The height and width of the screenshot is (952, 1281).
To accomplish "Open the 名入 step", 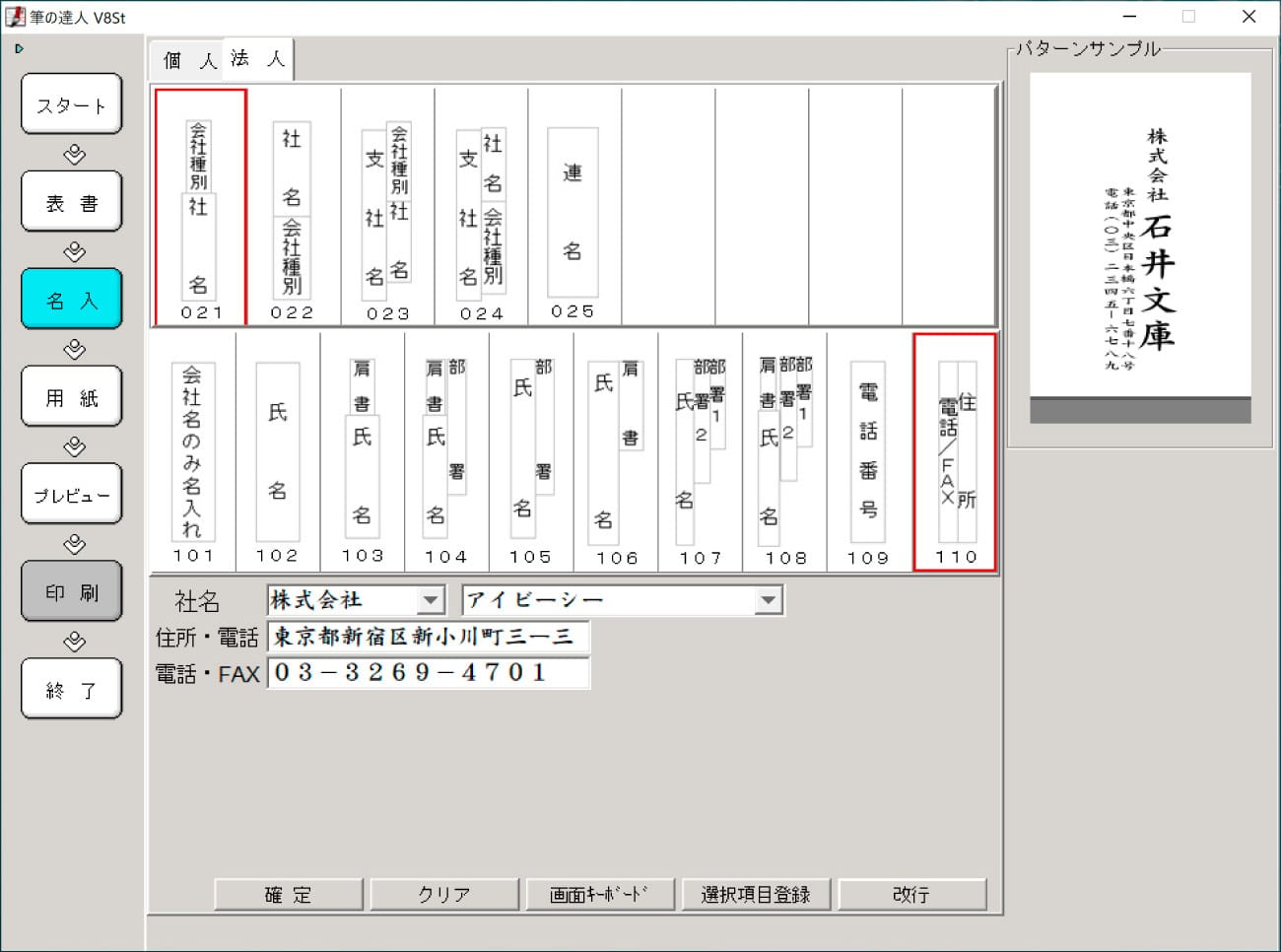I will (x=72, y=300).
